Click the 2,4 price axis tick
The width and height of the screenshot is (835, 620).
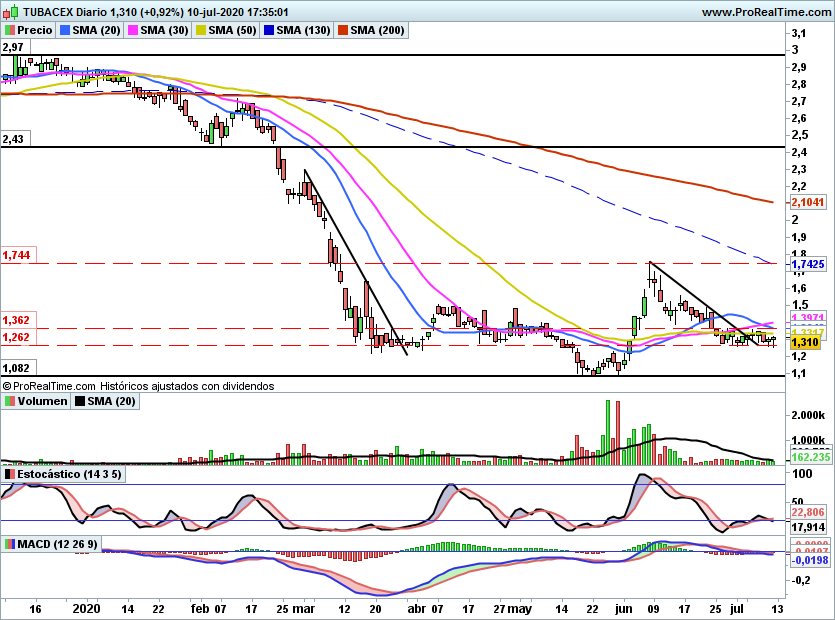click(799, 152)
